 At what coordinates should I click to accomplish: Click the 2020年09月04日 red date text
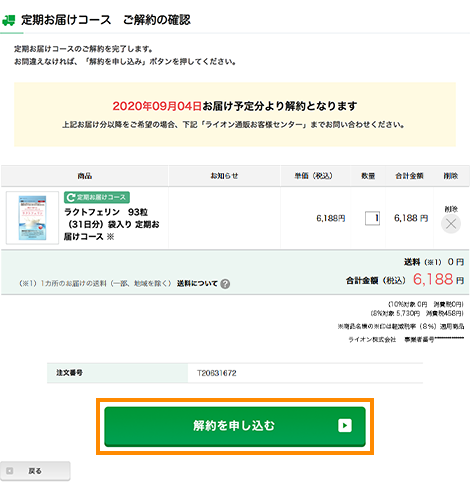tap(157, 106)
